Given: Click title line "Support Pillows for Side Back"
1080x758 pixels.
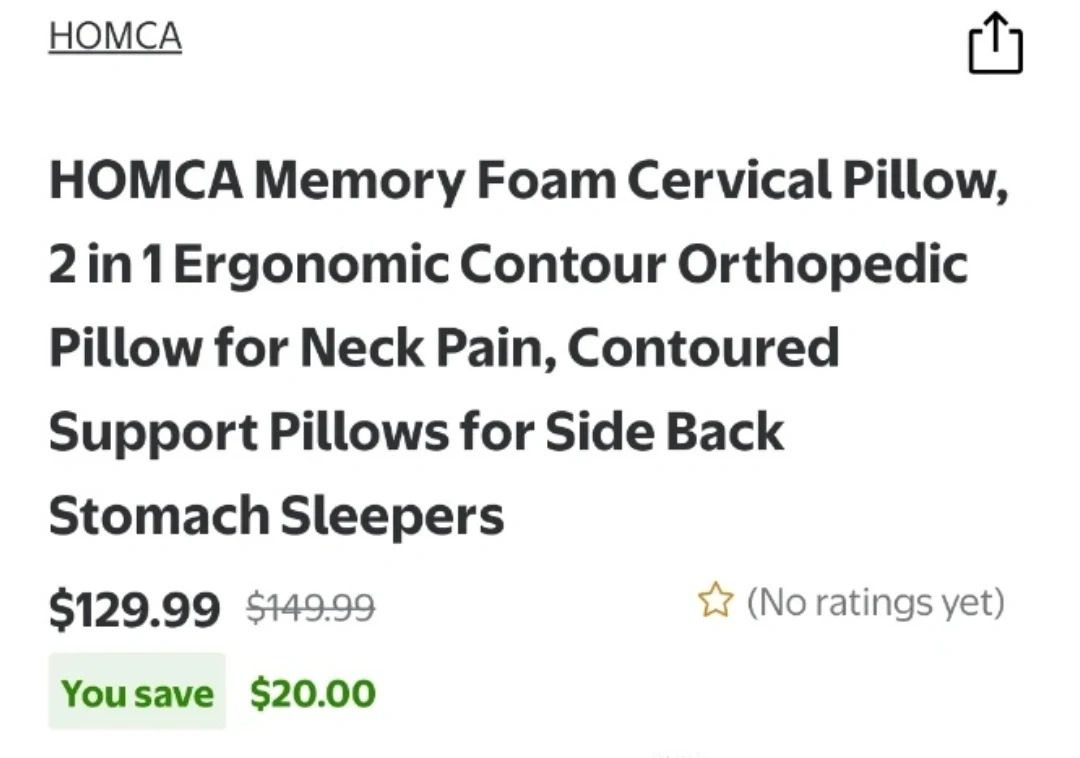Looking at the screenshot, I should pyautogui.click(x=416, y=432).
